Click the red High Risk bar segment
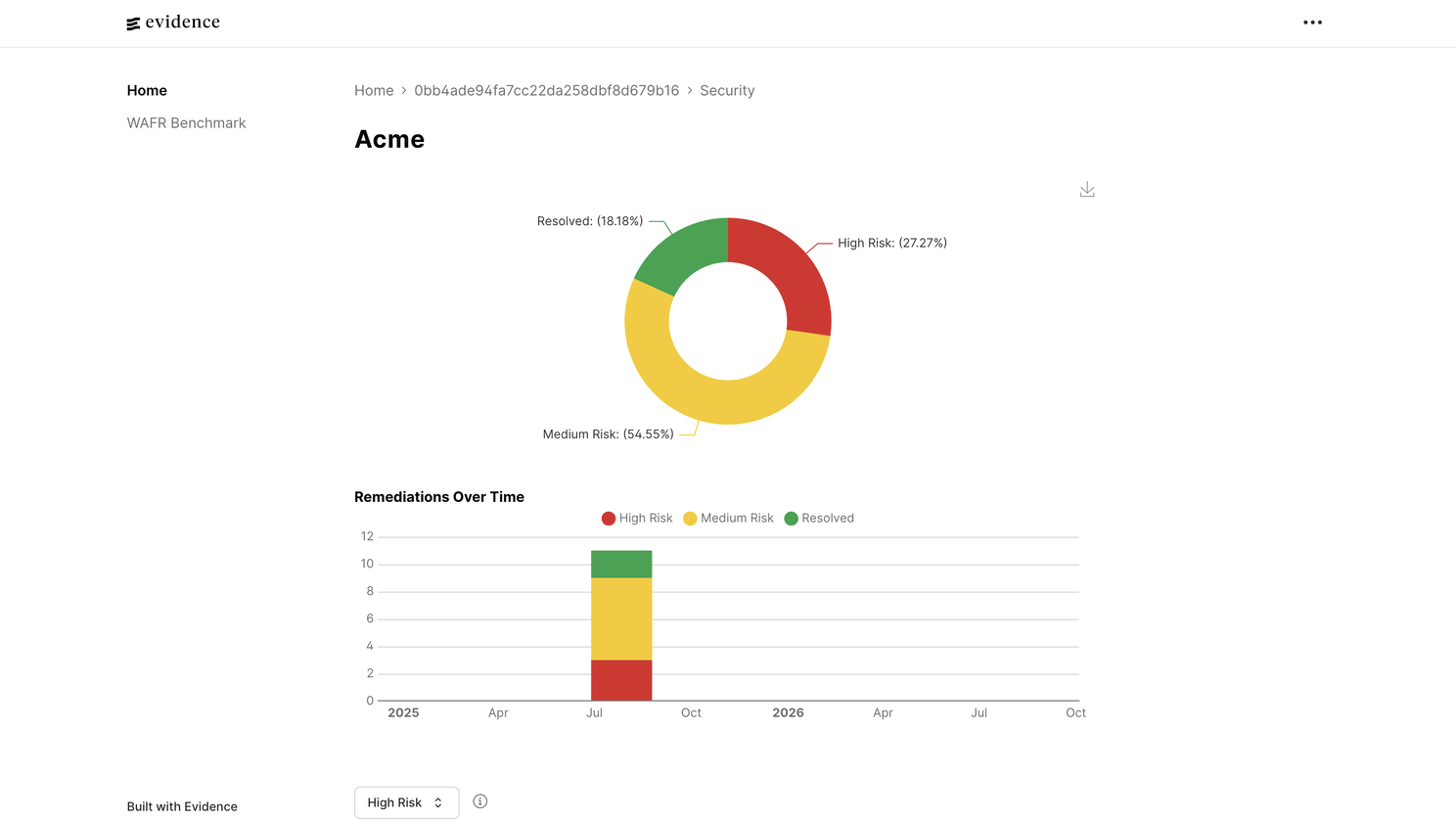This screenshot has width=1456, height=821. (x=621, y=680)
